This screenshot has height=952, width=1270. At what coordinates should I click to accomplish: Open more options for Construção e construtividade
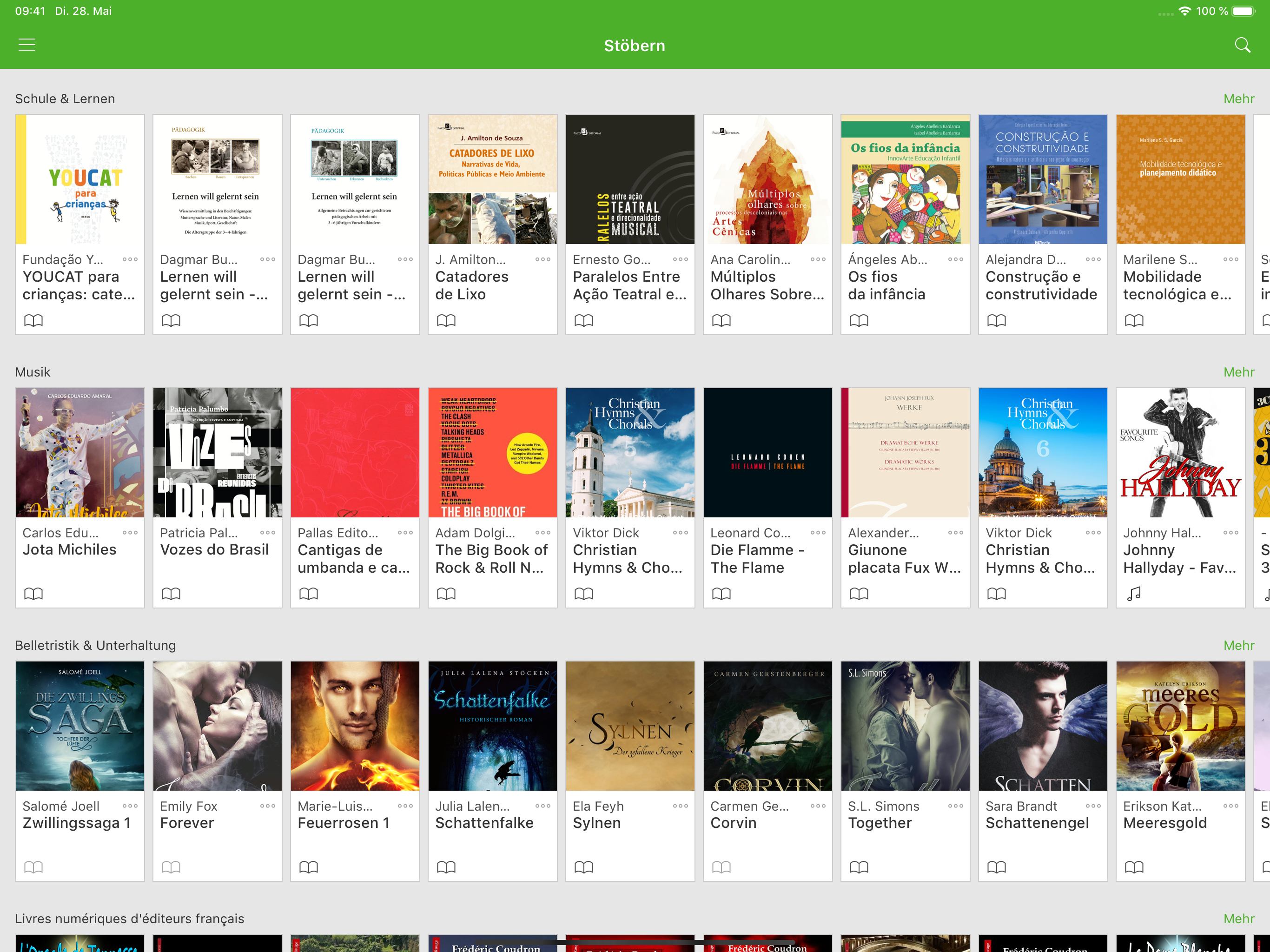click(x=1093, y=259)
